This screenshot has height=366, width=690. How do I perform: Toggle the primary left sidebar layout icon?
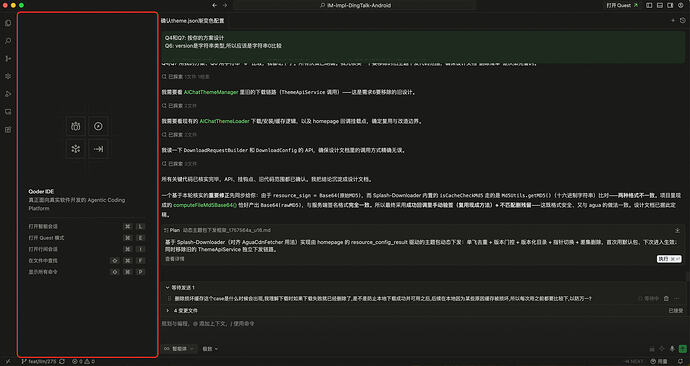click(649, 5)
